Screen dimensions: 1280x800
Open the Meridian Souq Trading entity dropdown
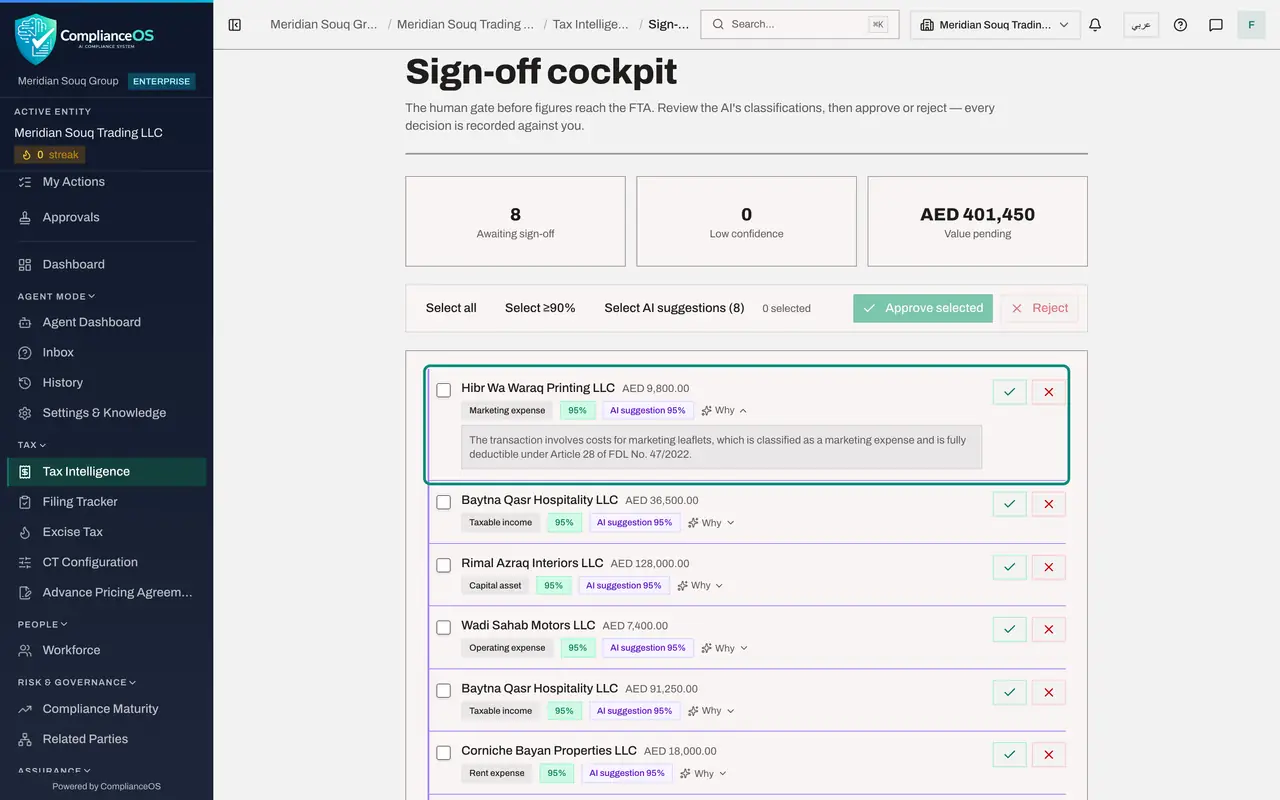pos(995,25)
